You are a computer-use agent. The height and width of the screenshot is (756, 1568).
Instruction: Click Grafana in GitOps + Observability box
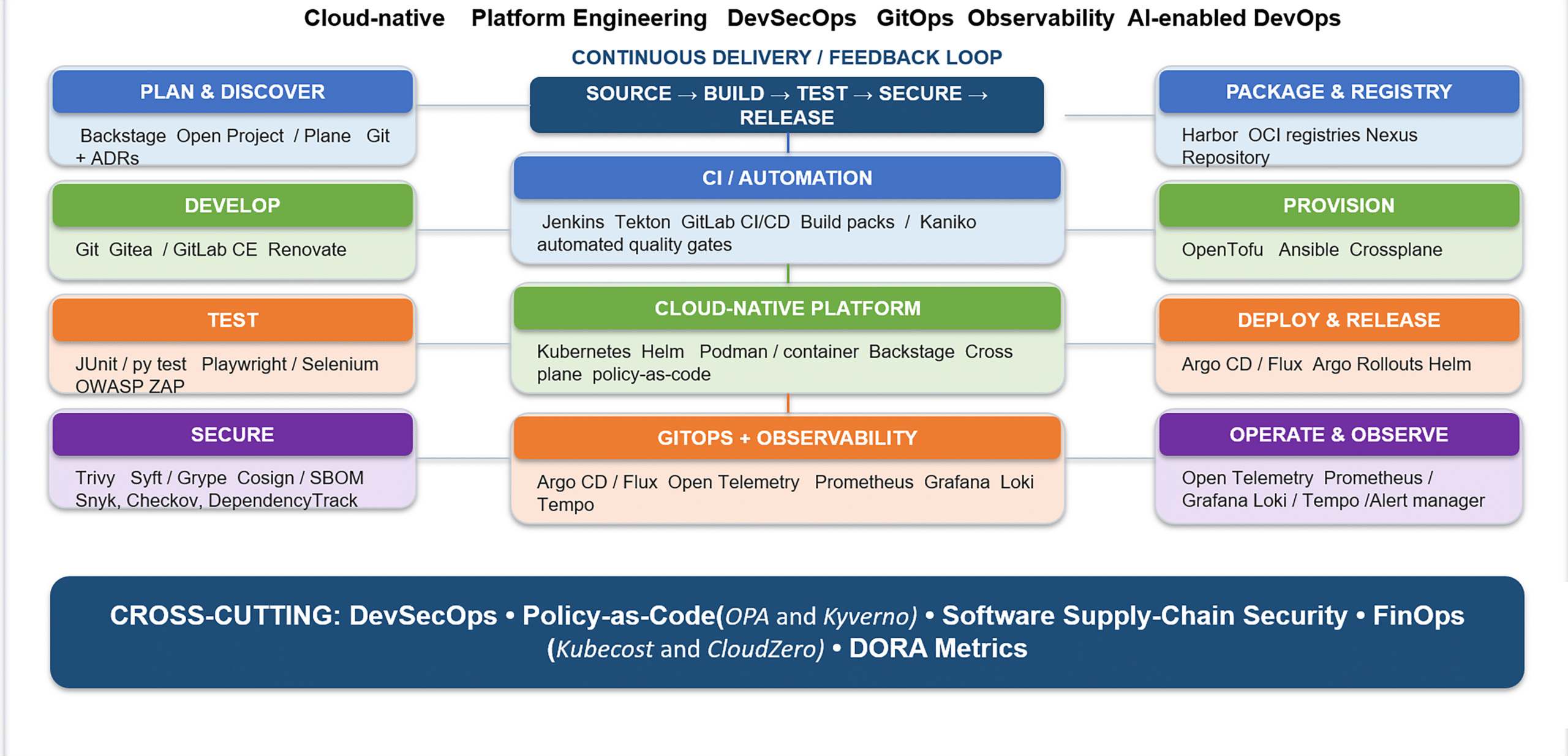tap(957, 482)
